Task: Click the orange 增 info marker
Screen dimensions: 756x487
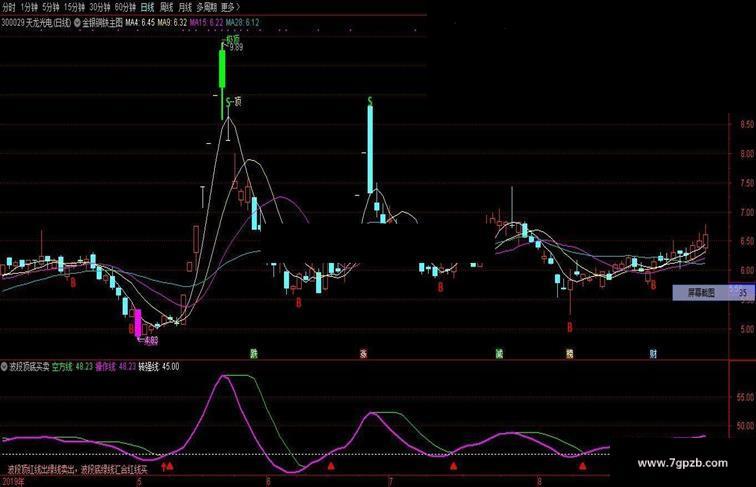Action: (570, 354)
